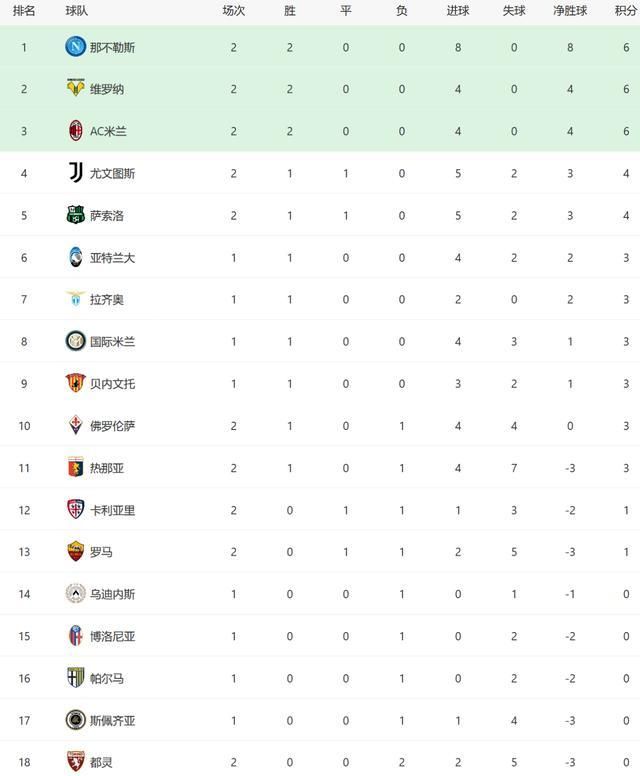This screenshot has height=776, width=640.
Task: Click the Inter Milan circular logo
Action: point(75,341)
